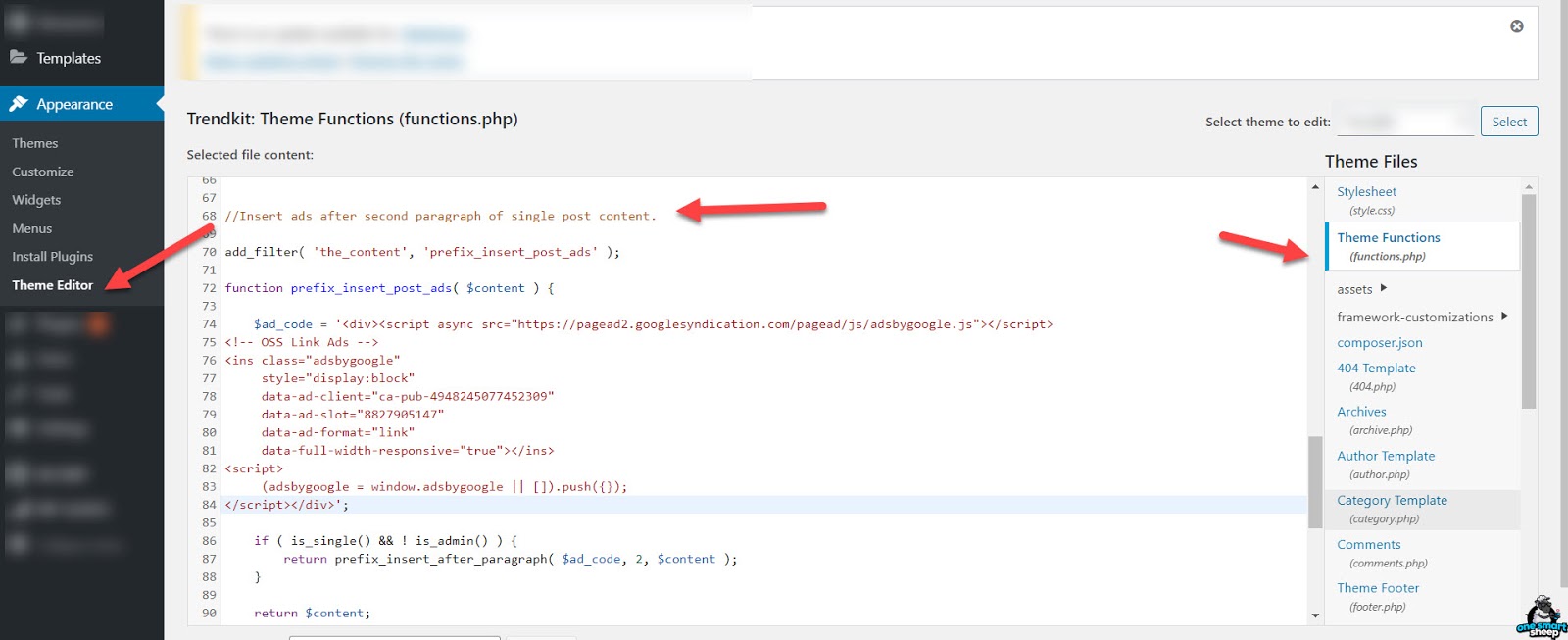Open the Widgets submenu item
This screenshot has height=640, width=1568.
coord(36,200)
